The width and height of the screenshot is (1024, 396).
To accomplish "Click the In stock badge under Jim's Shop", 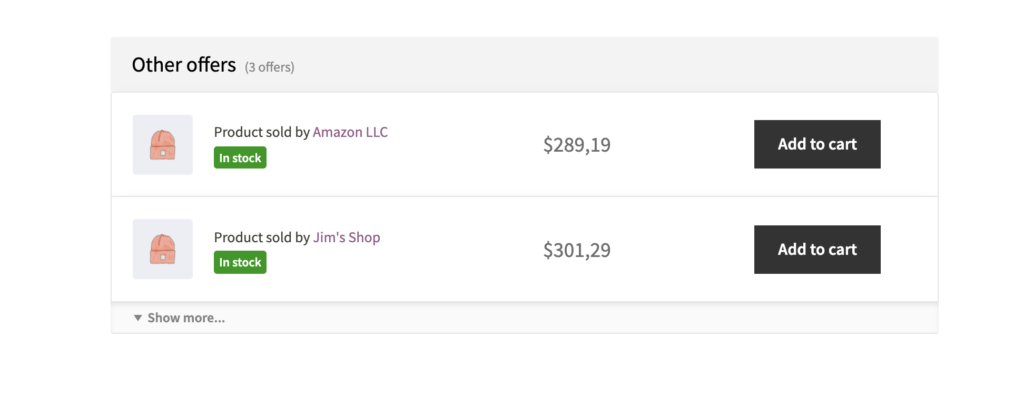I will click(x=240, y=262).
